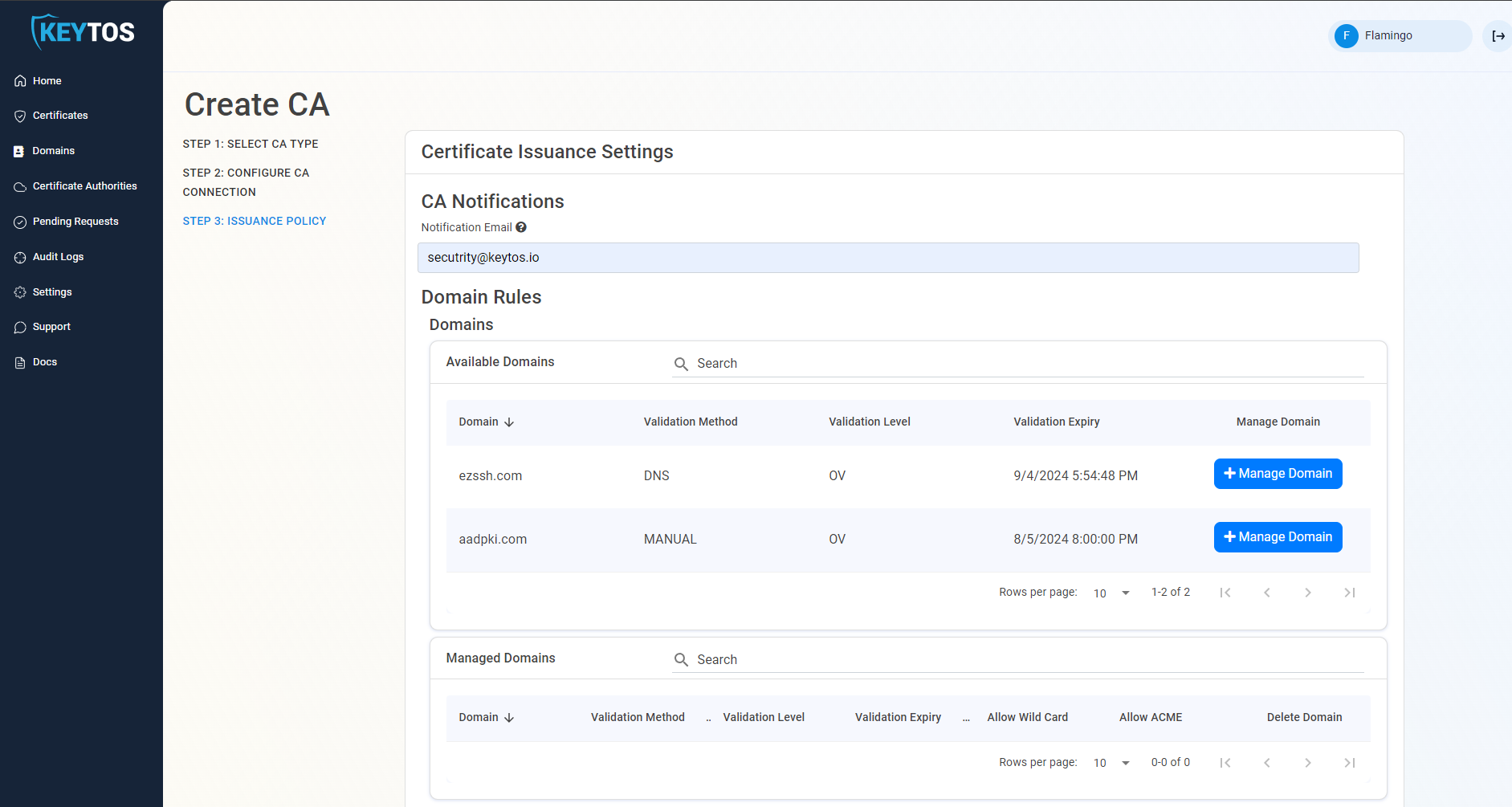Click the Notification Email input field
The image size is (1512, 807).
click(x=888, y=258)
